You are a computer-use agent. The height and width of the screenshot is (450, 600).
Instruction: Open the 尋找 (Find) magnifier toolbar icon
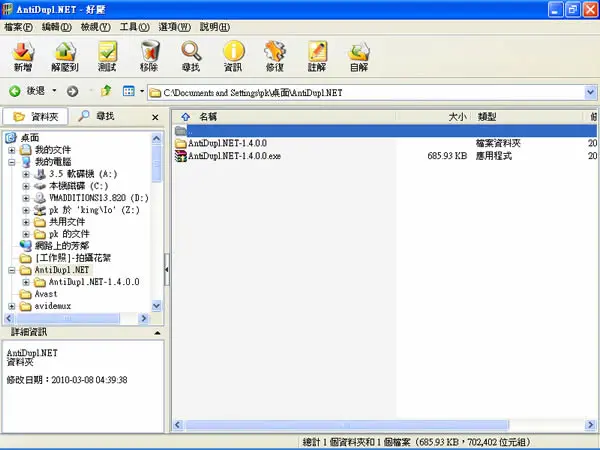[x=191, y=56]
